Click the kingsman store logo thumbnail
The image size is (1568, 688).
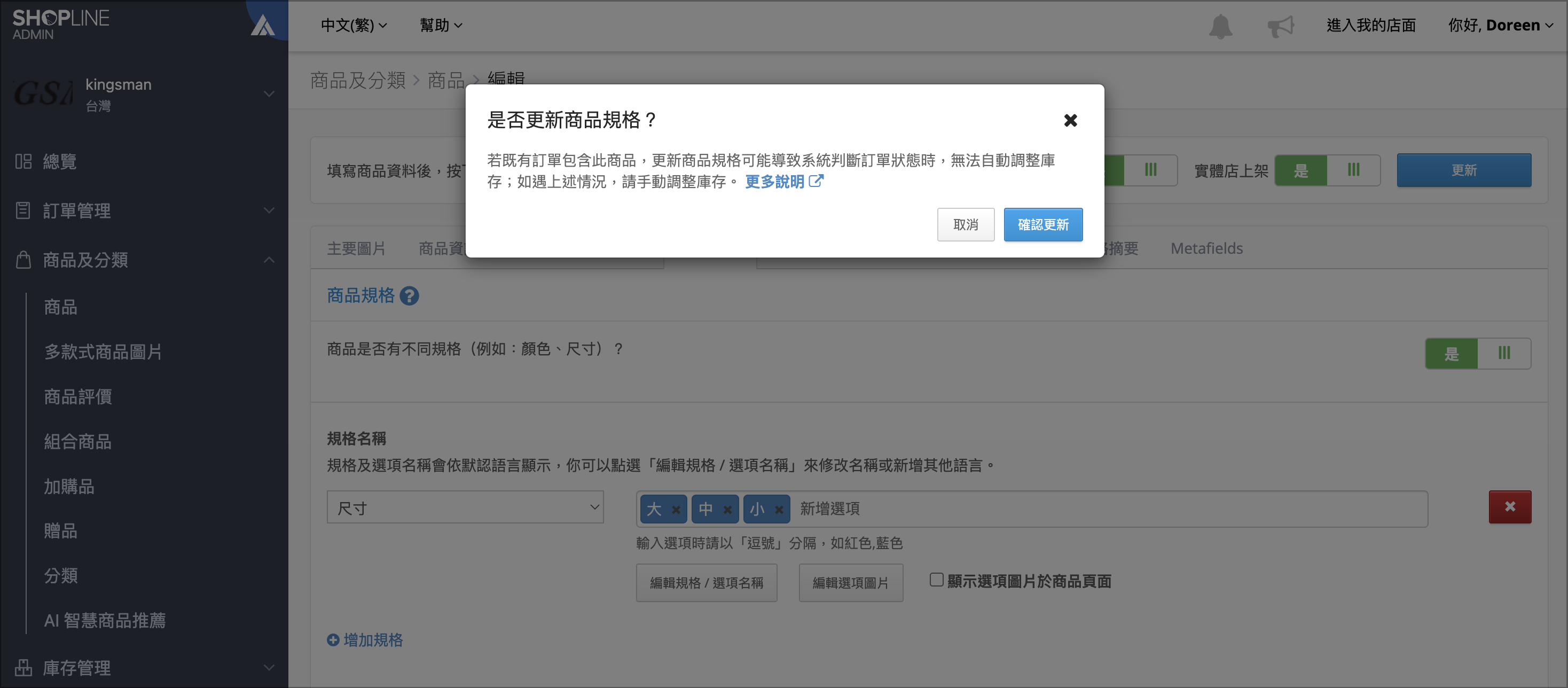pos(43,95)
